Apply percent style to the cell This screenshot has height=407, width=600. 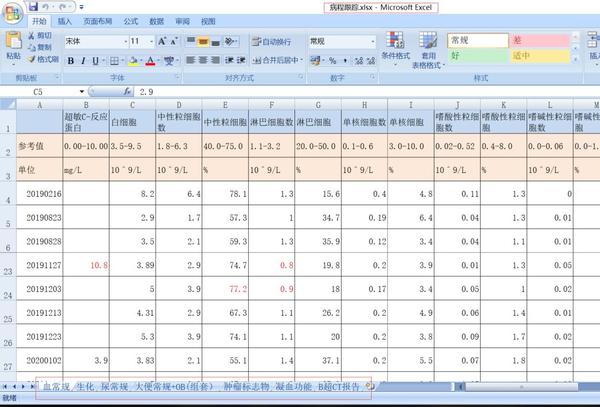[333, 60]
